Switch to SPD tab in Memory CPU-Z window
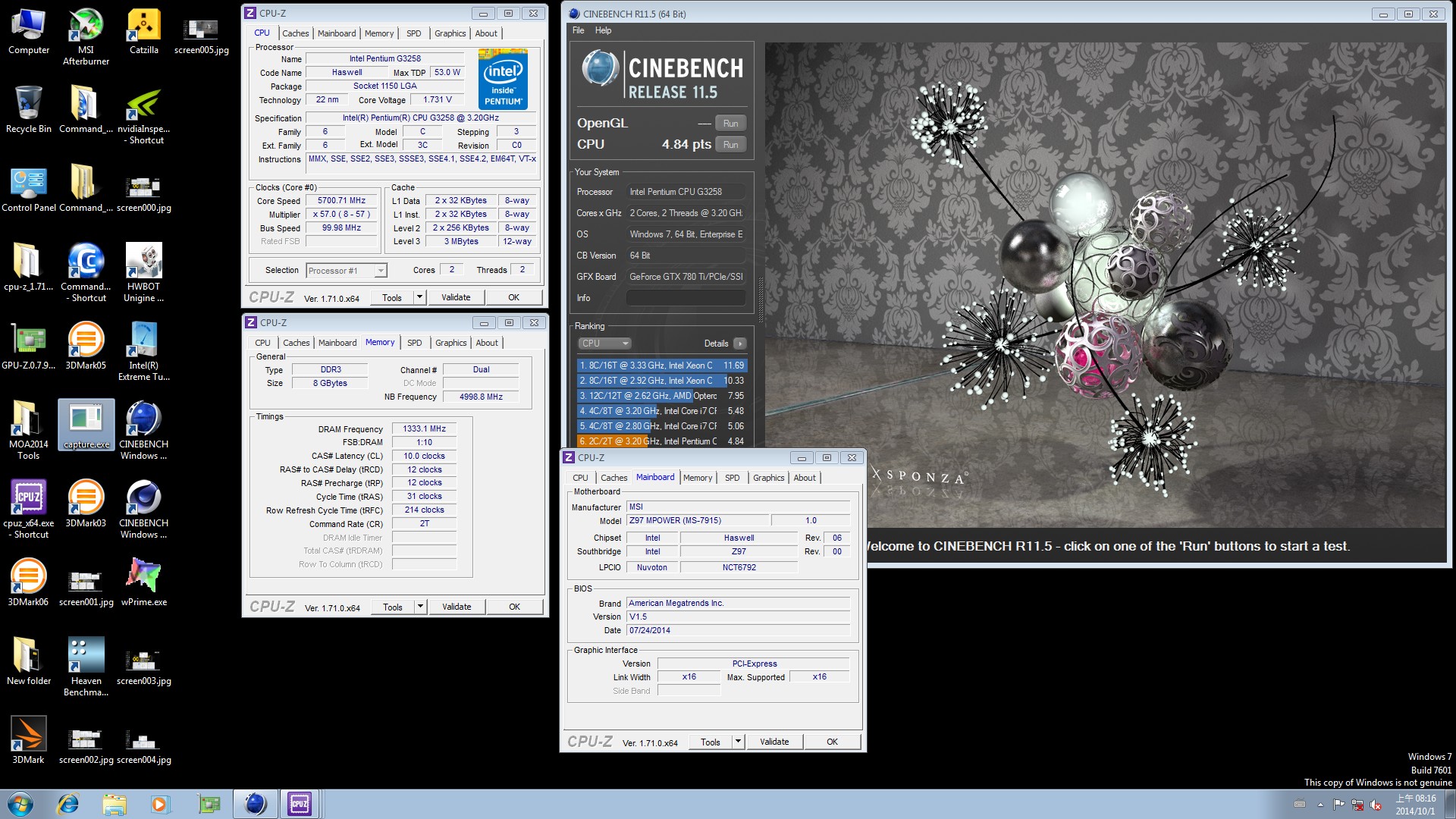The width and height of the screenshot is (1456, 819). 414,343
